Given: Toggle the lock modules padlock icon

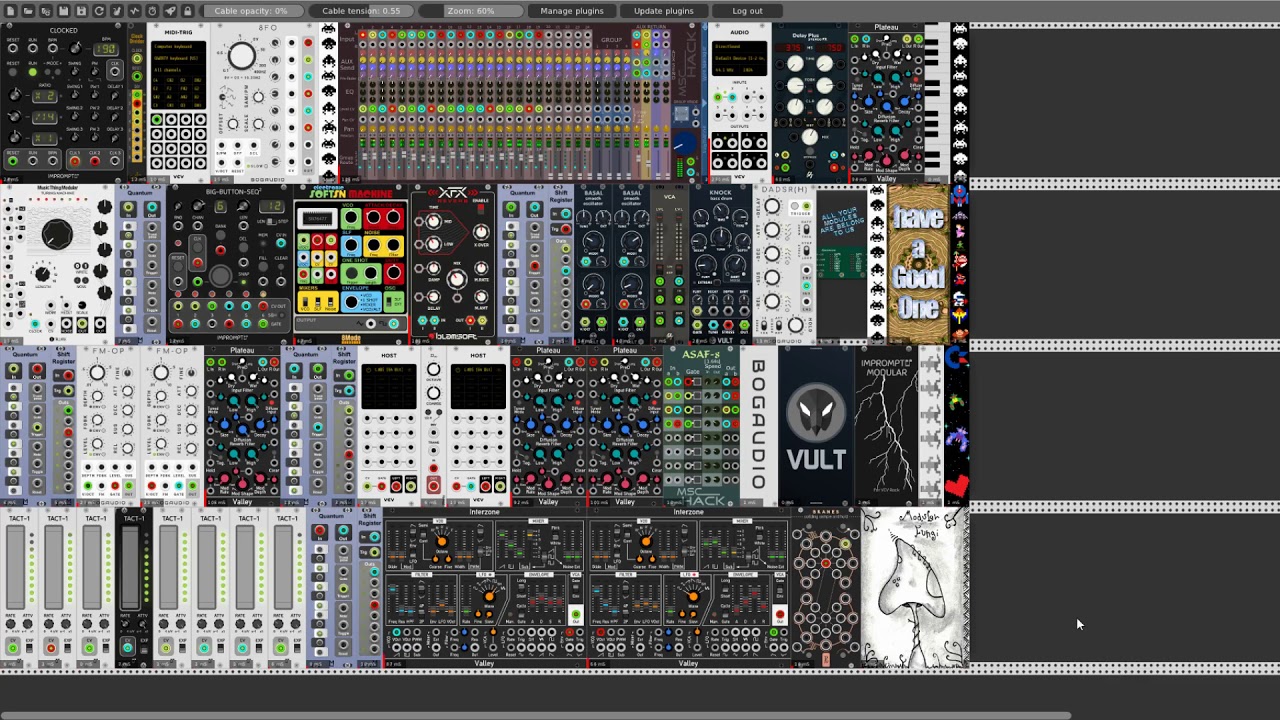Looking at the screenshot, I should (x=187, y=11).
